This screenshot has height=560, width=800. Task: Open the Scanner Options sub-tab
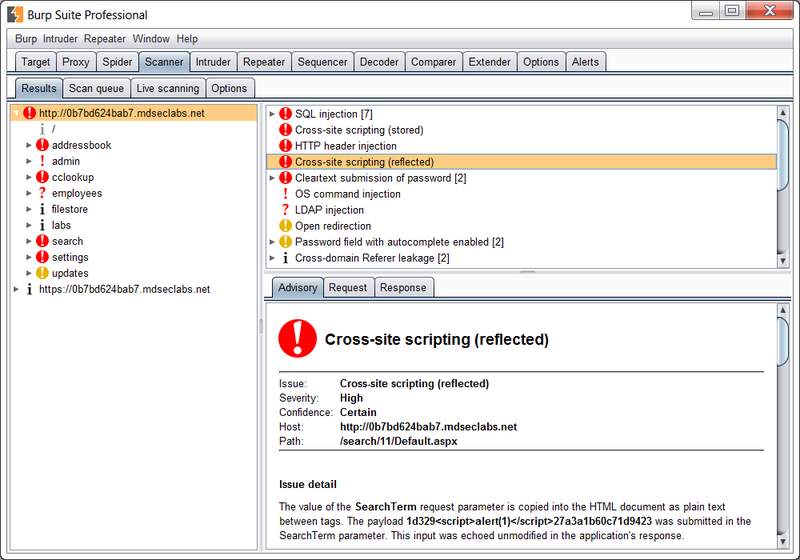click(229, 89)
